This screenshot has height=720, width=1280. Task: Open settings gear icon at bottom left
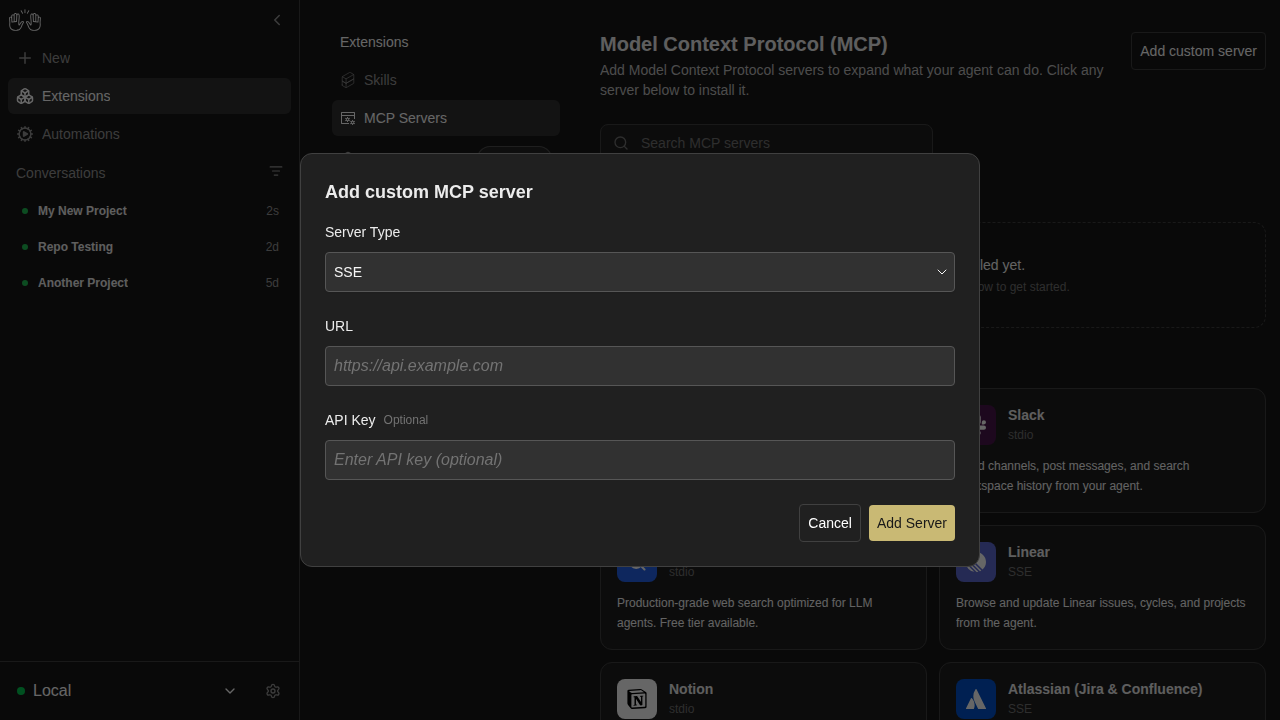tap(273, 691)
